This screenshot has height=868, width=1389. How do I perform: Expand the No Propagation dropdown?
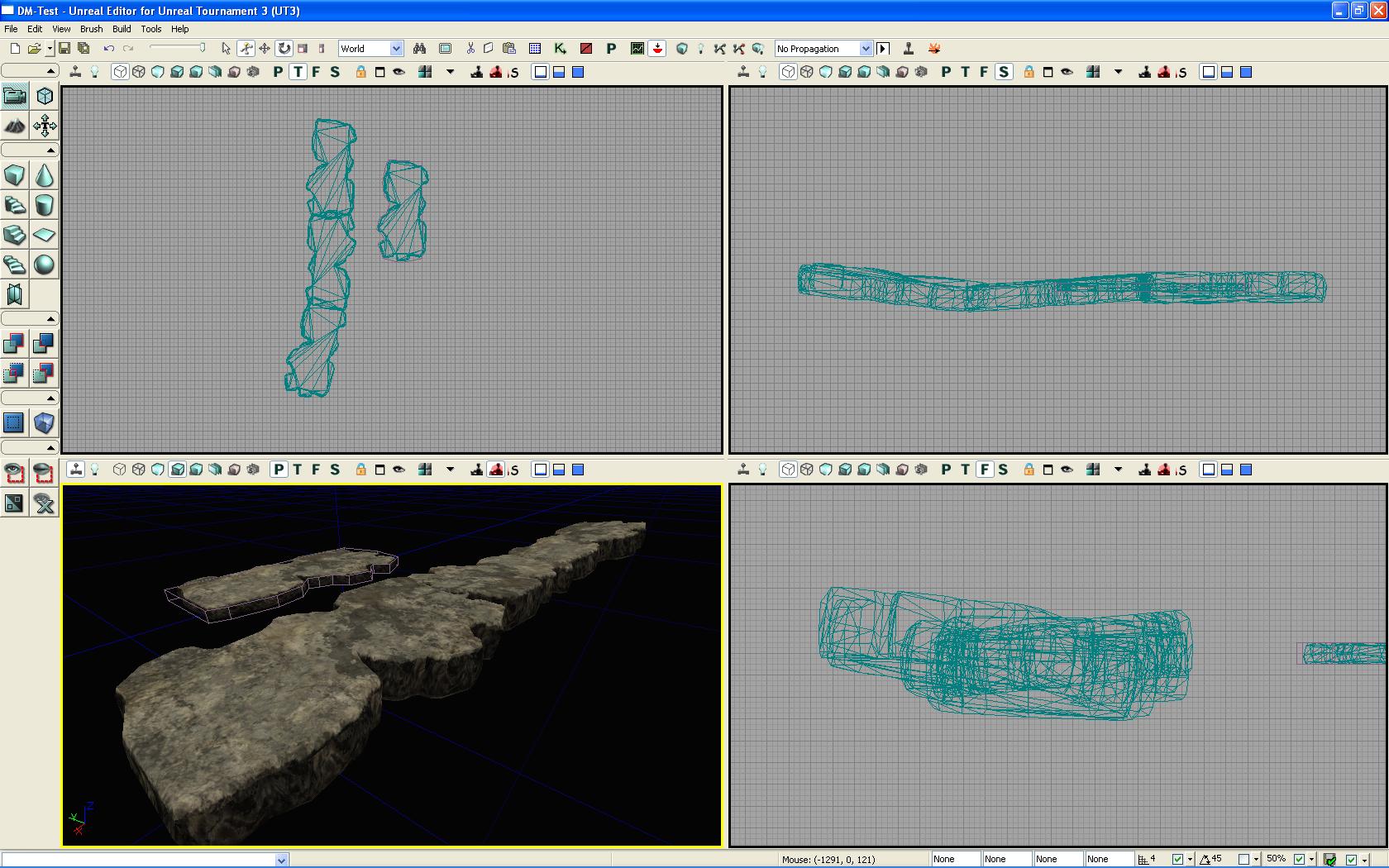pyautogui.click(x=865, y=49)
